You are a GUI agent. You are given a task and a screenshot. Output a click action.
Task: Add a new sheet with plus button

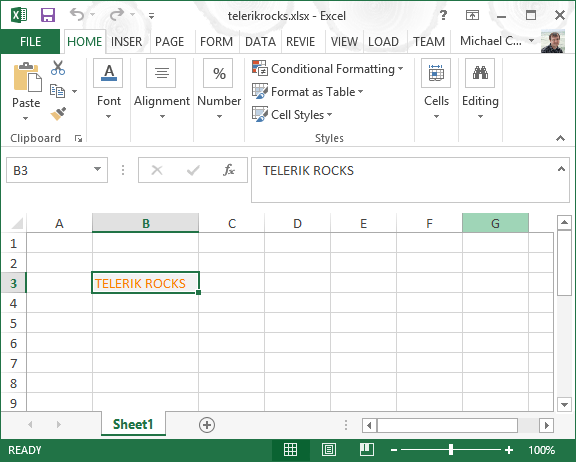tap(207, 425)
